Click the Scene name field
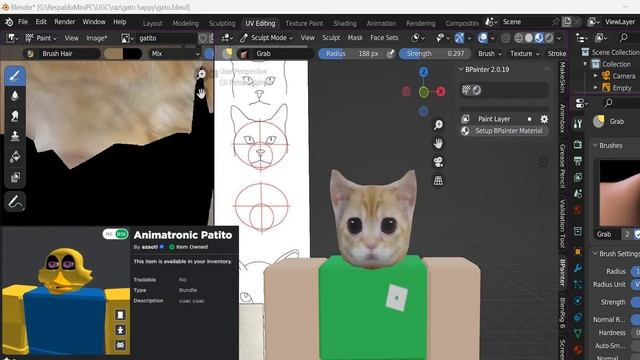The image size is (640, 360). (524, 22)
